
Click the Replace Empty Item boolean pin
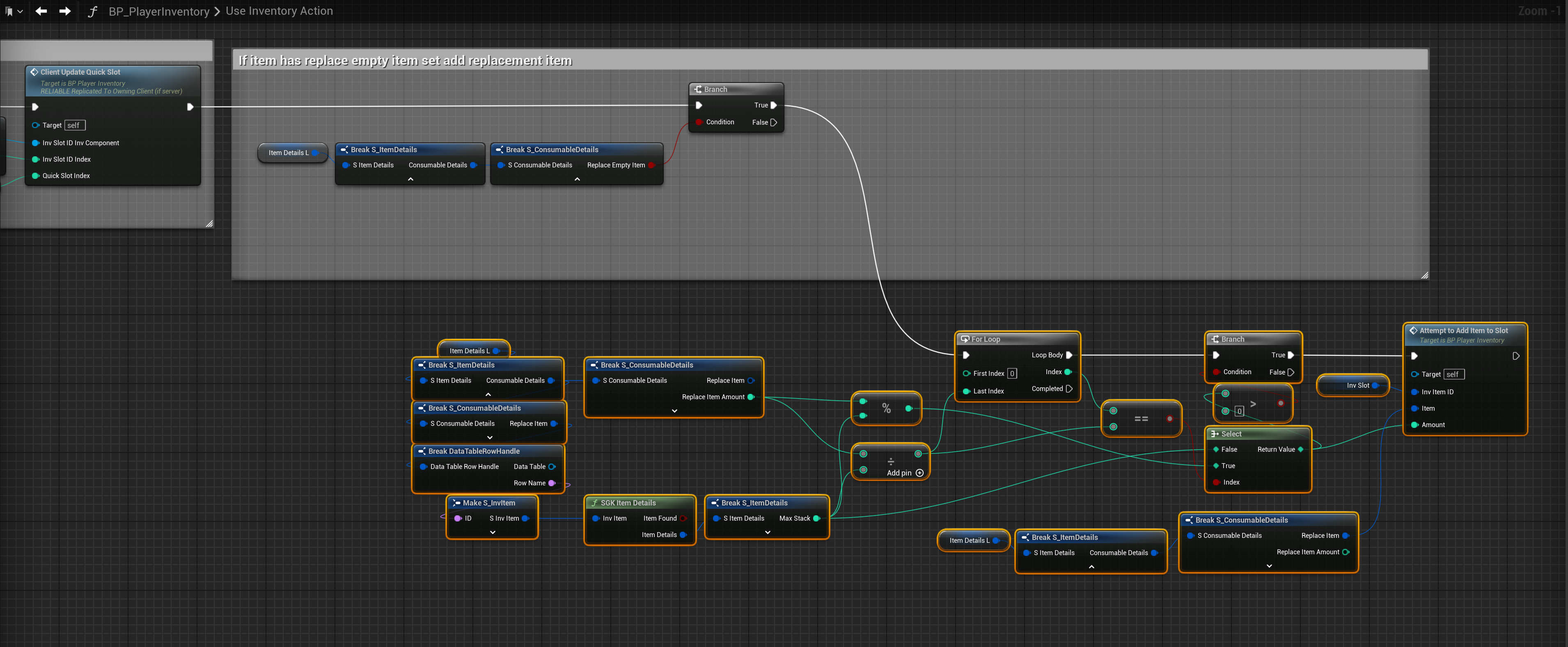pyautogui.click(x=651, y=165)
